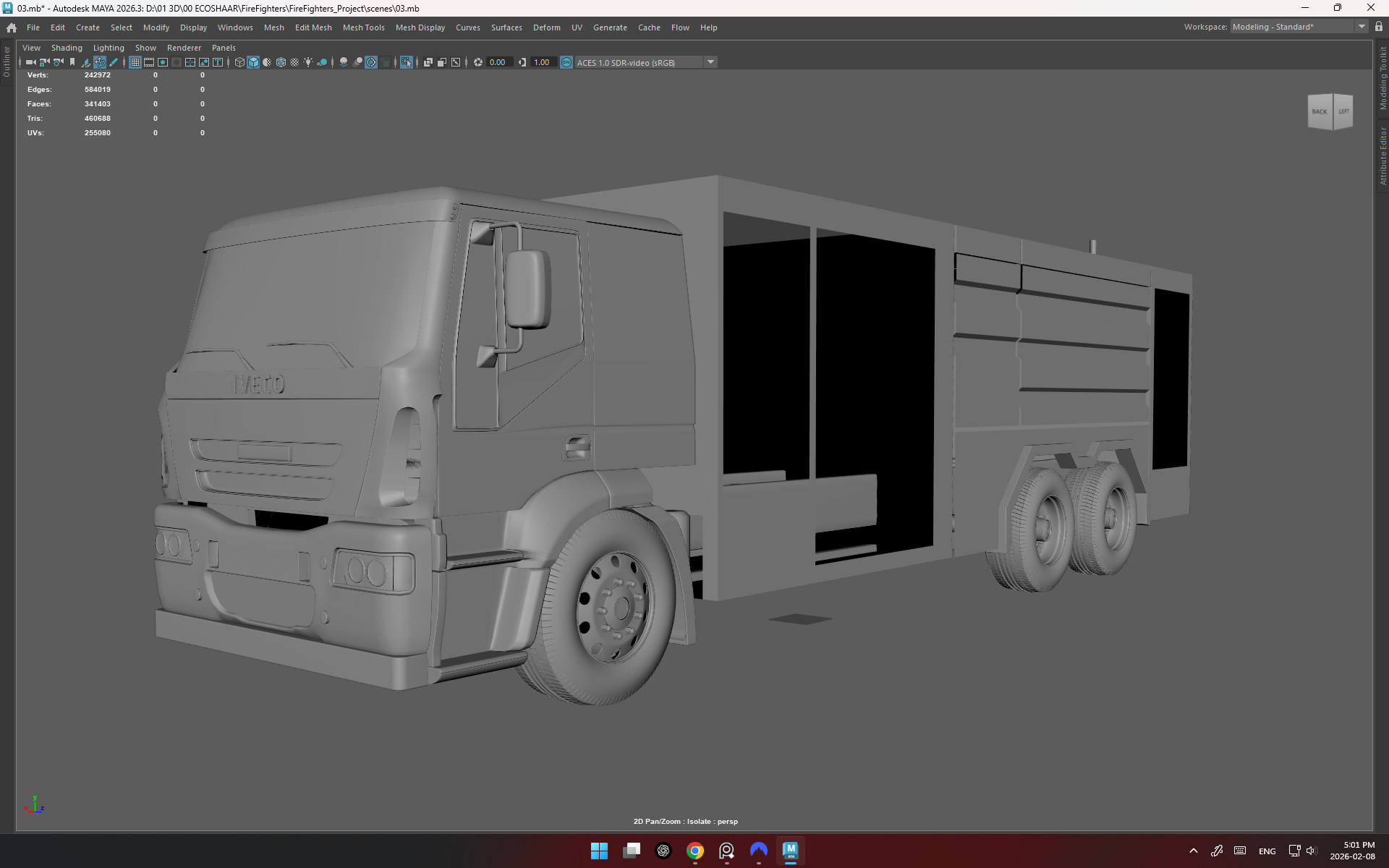
Task: Open the panel Shading menu
Action: tap(67, 48)
